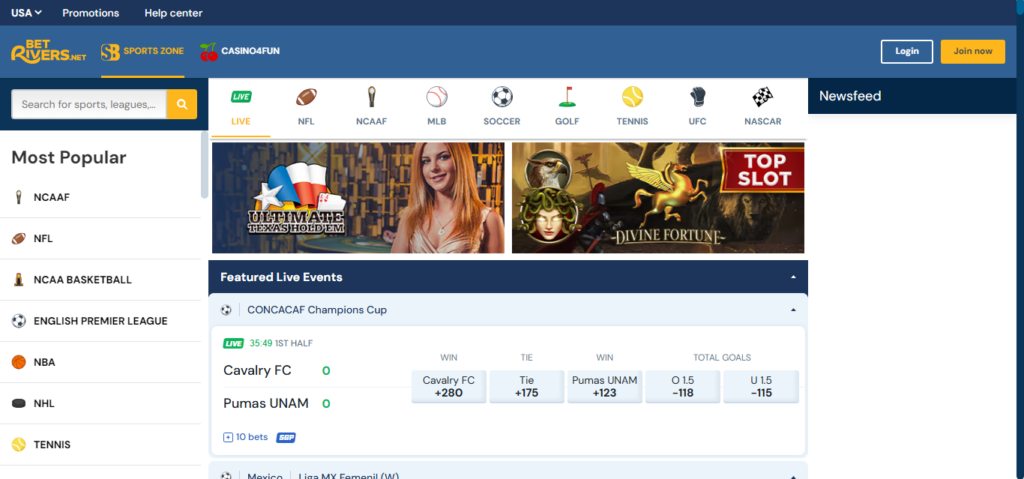This screenshot has height=479, width=1024.
Task: Click the sidebar vertical scrollbar
Action: [204, 165]
